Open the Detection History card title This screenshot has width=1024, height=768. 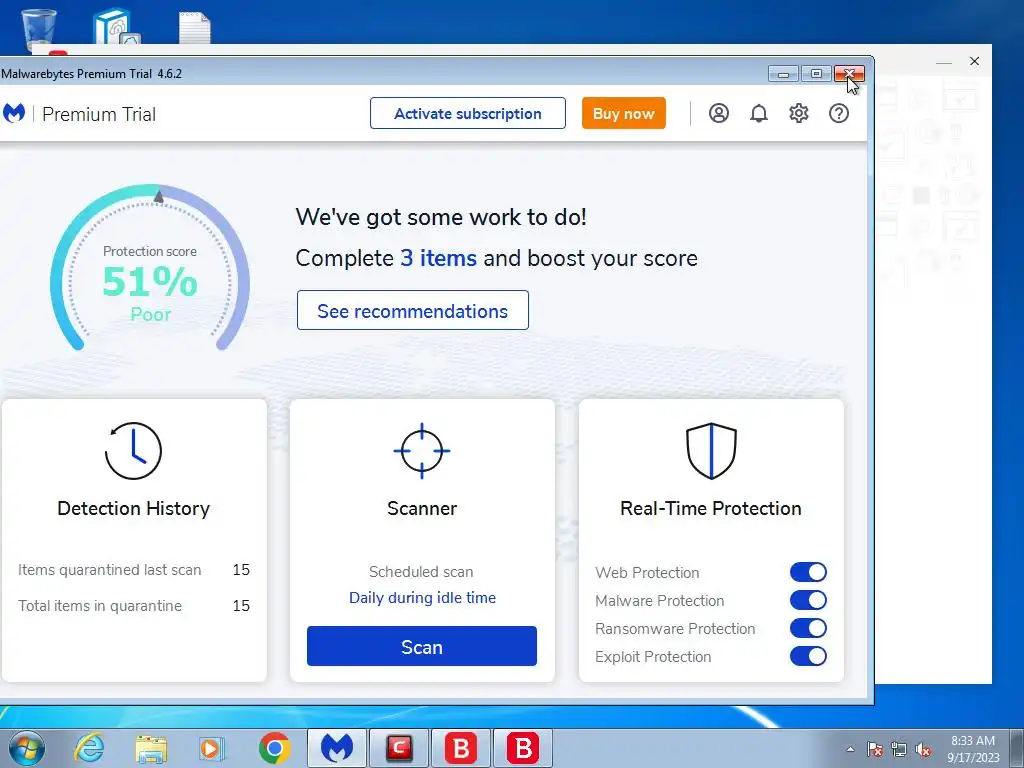pyautogui.click(x=133, y=508)
